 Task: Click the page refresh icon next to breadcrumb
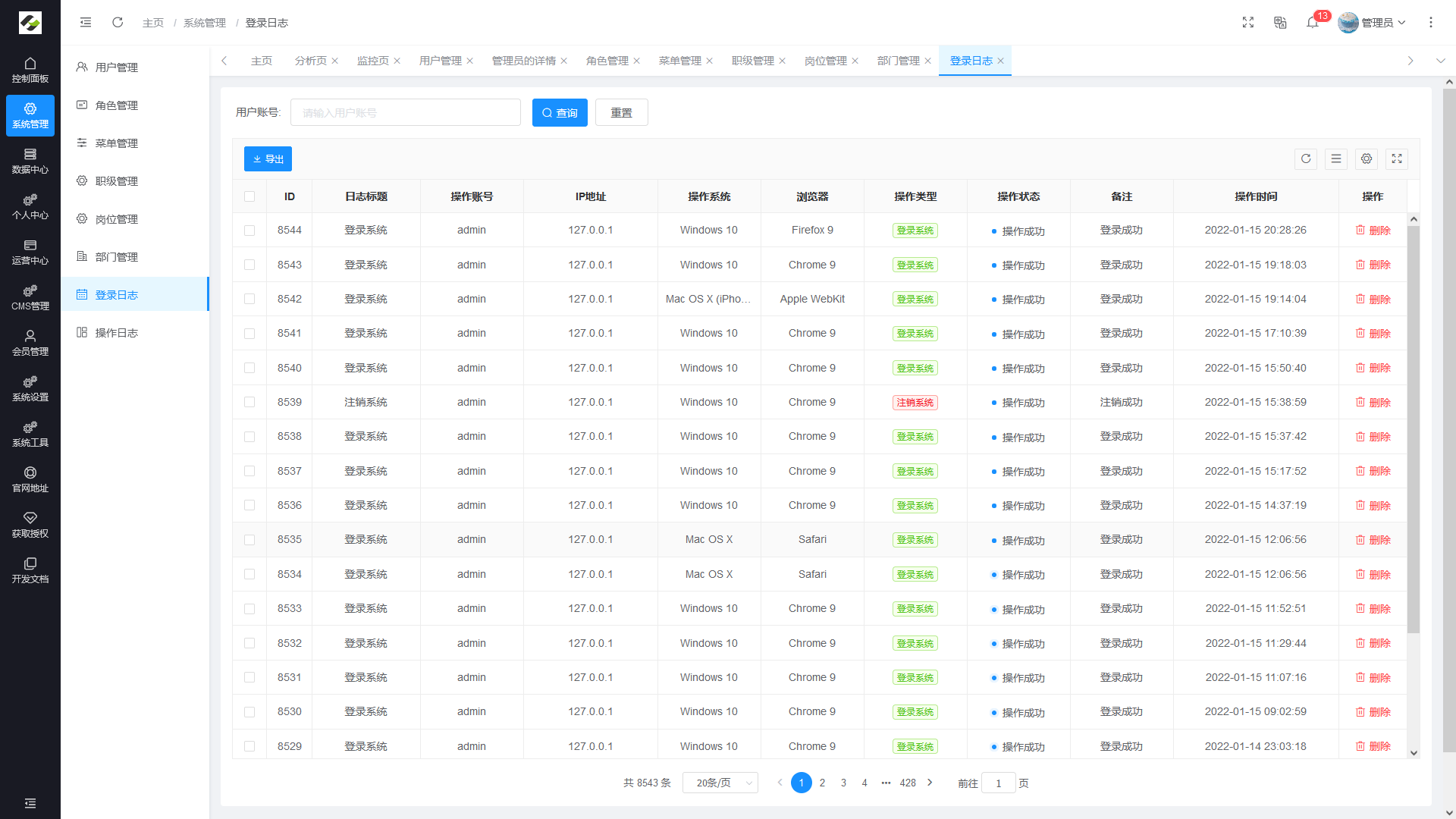pyautogui.click(x=118, y=22)
